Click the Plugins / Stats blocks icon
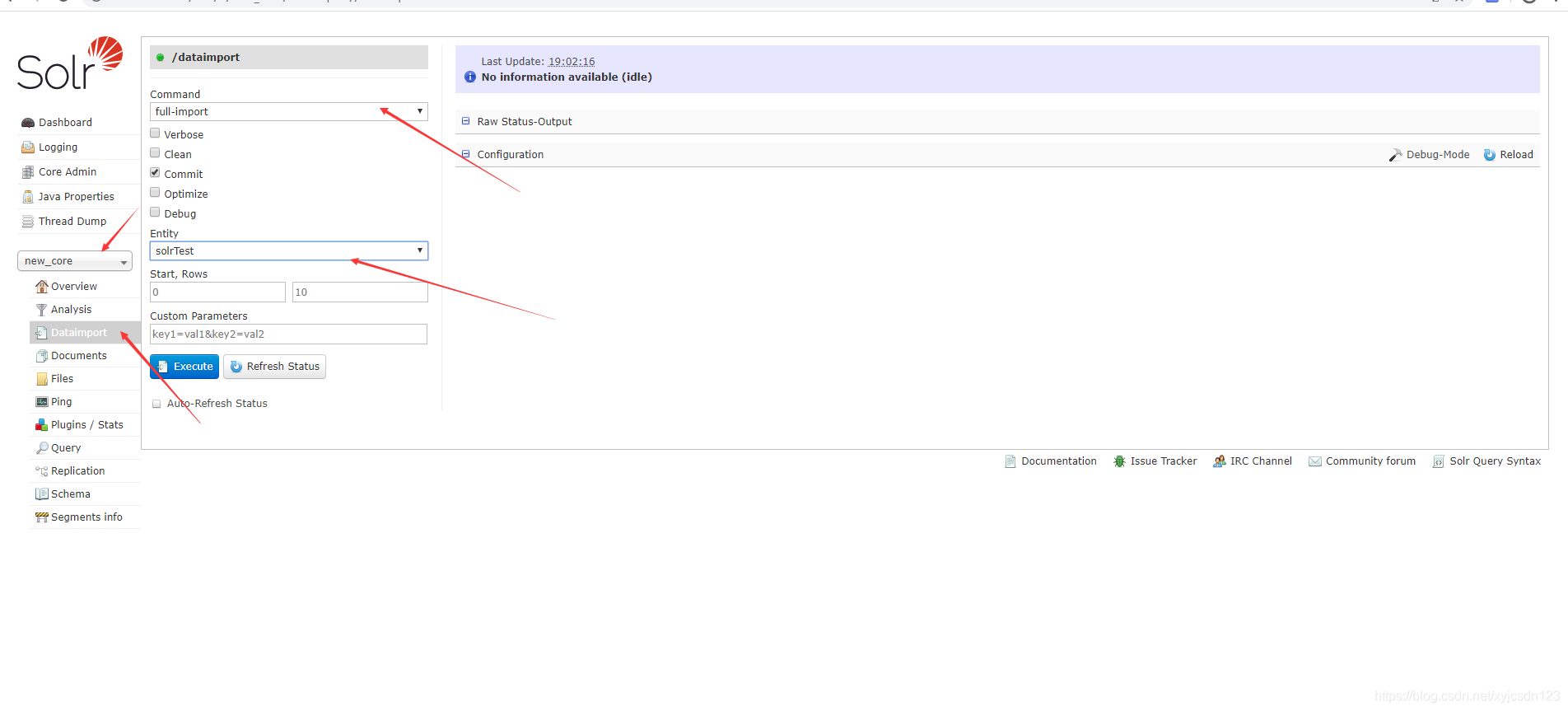 [41, 425]
